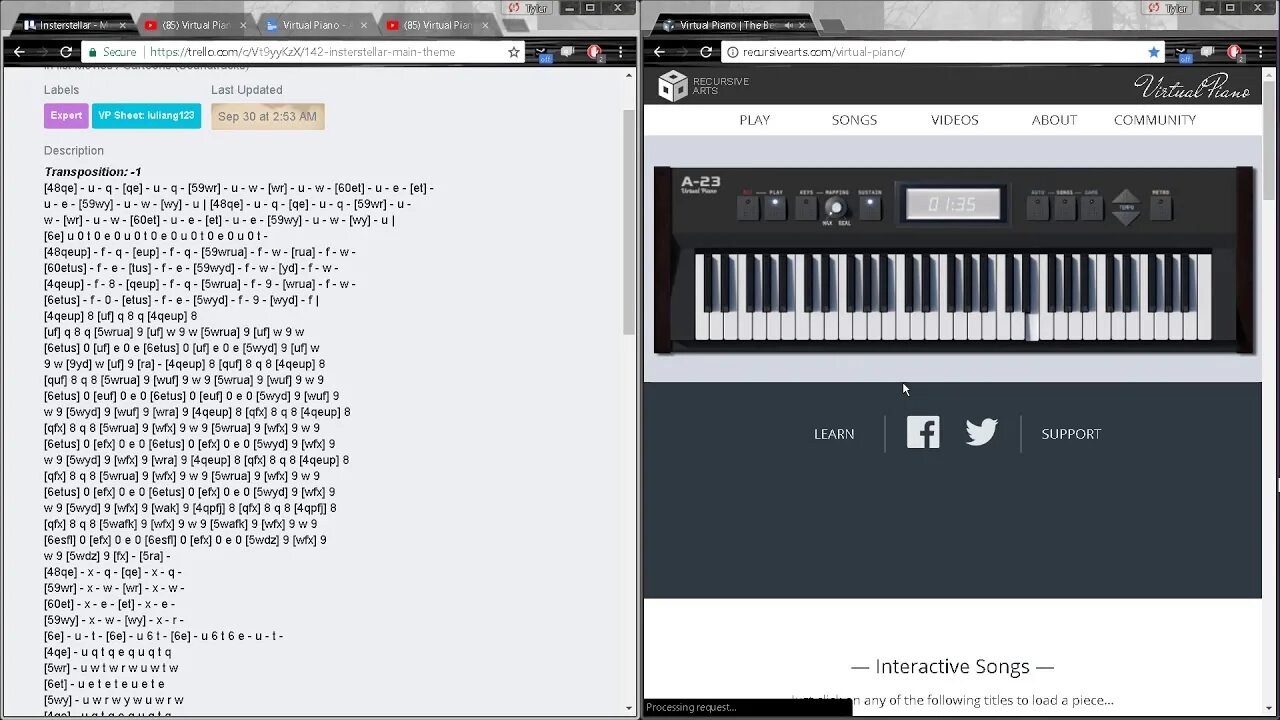
Task: Click the Expert label
Action: pos(66,116)
